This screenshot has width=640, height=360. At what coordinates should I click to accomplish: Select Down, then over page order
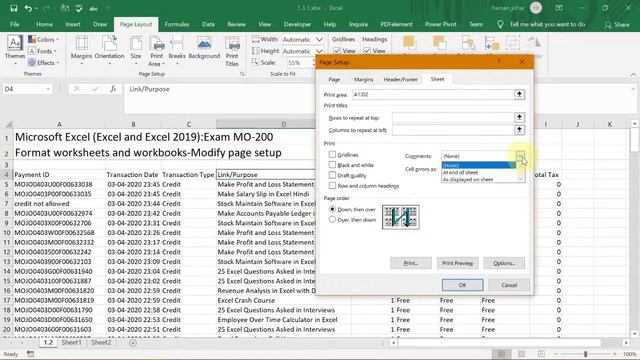click(x=332, y=209)
